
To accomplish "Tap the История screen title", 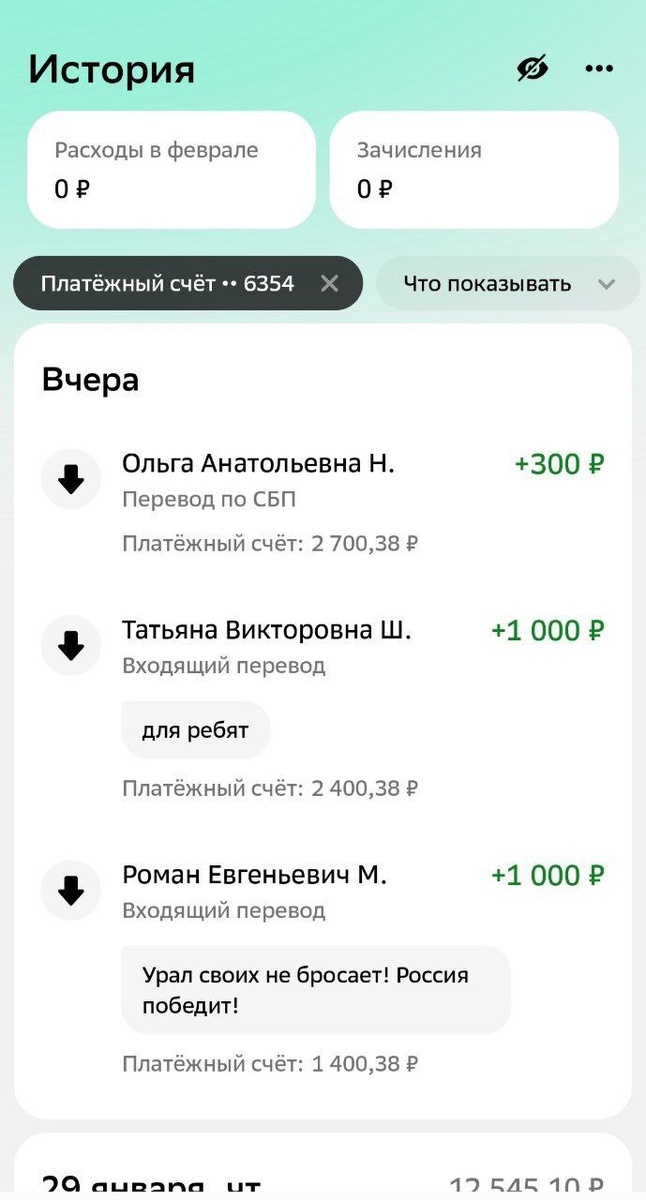I will pos(108,68).
